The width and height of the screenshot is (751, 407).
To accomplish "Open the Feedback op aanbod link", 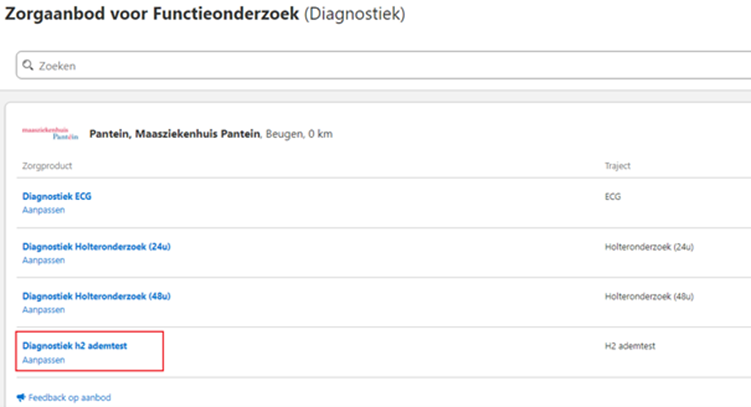I will (69, 397).
